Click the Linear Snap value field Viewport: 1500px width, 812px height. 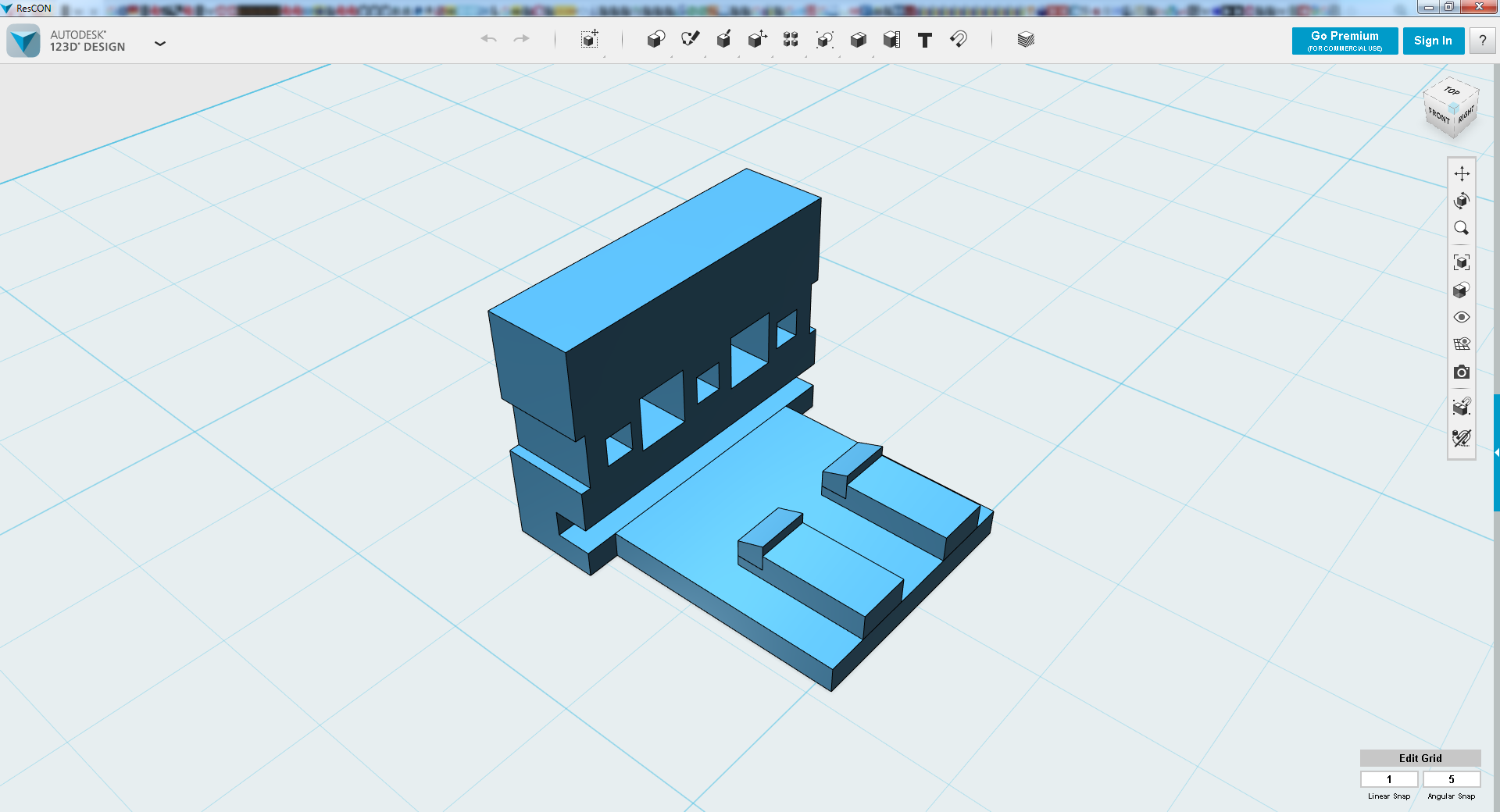point(1389,779)
